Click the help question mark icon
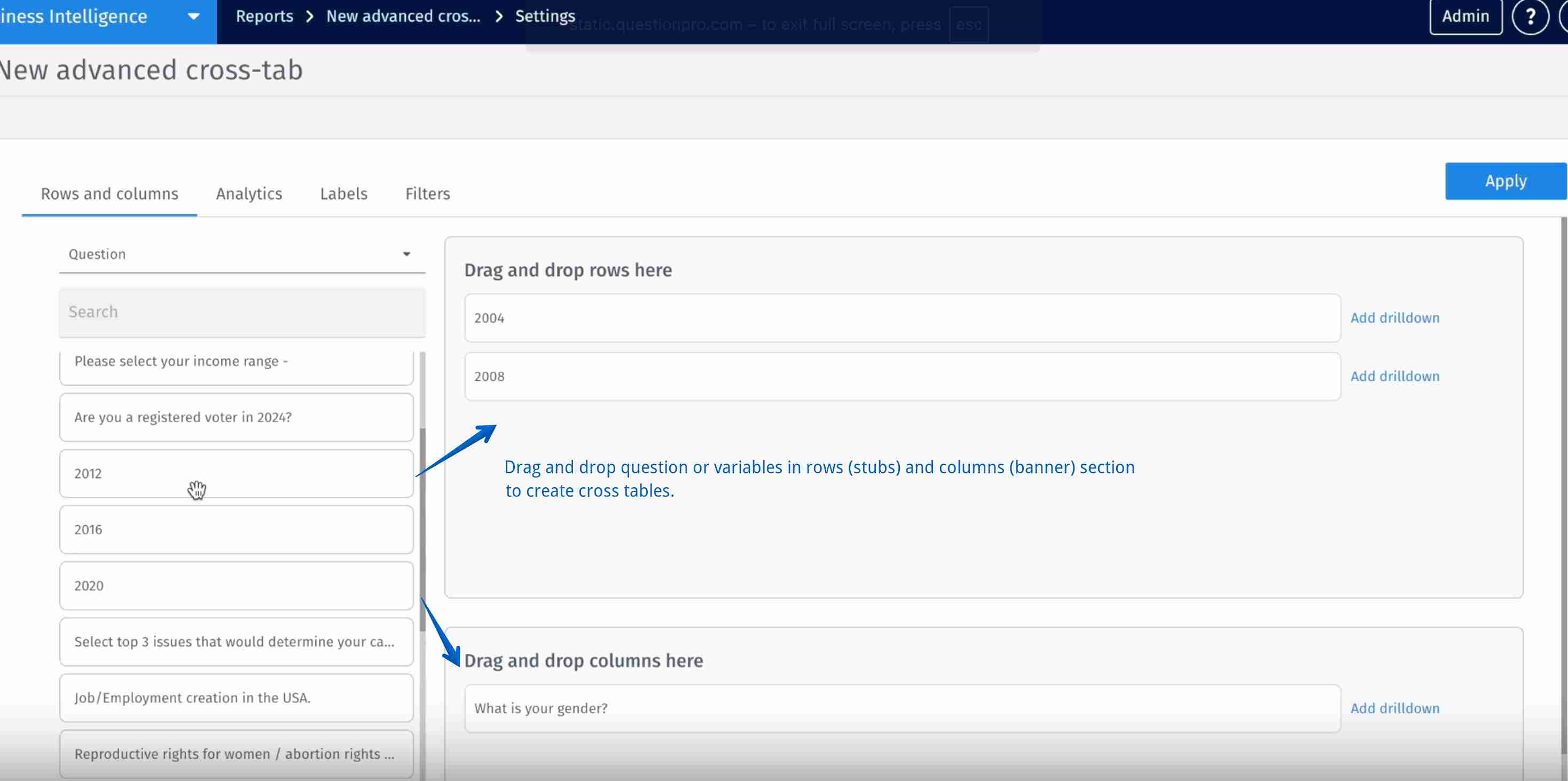This screenshot has width=1568, height=781. [1530, 17]
